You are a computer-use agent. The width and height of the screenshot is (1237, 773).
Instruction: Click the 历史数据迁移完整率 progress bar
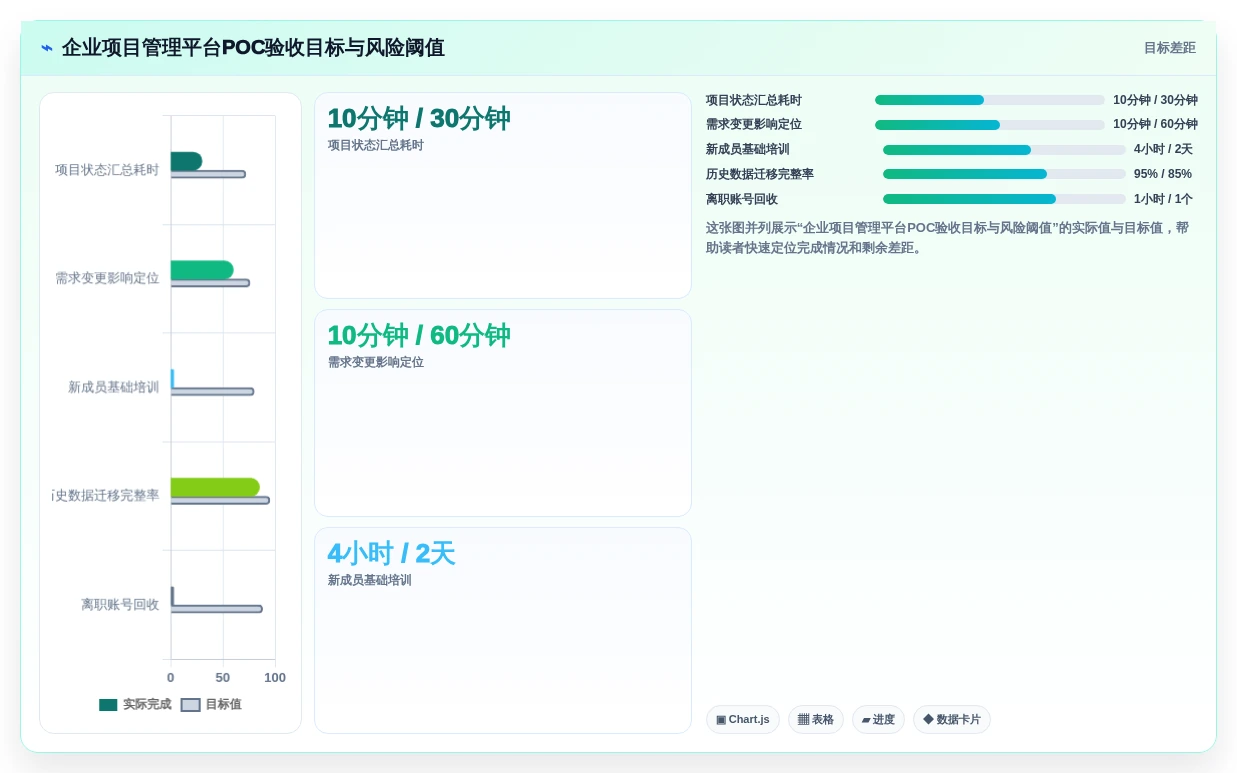pos(1004,174)
